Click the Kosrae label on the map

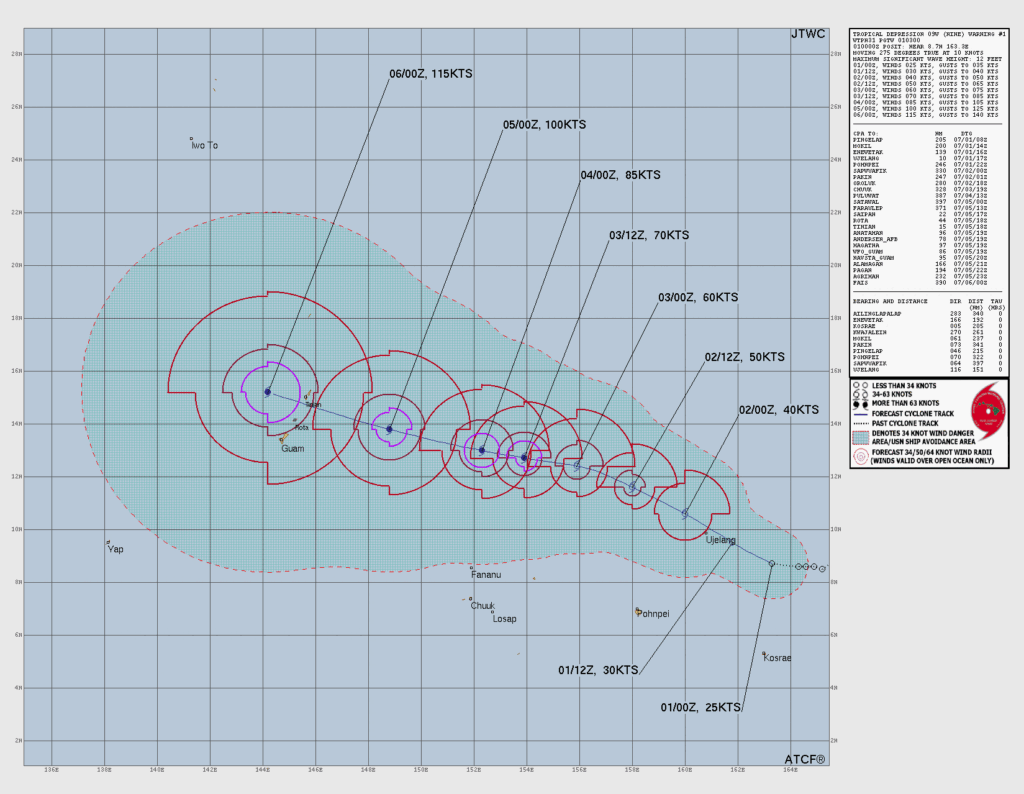coord(777,658)
